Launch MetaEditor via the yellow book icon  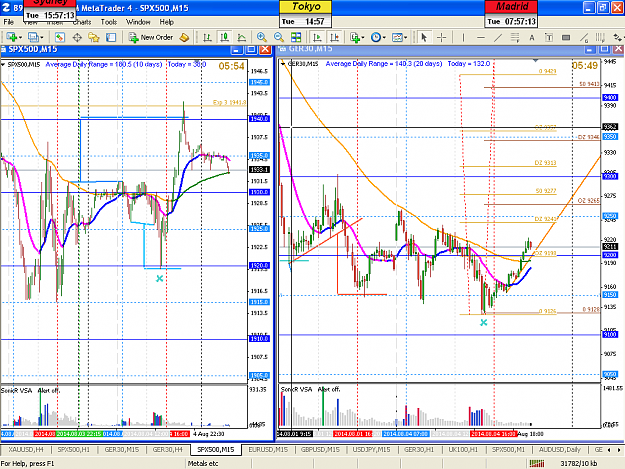click(x=184, y=37)
